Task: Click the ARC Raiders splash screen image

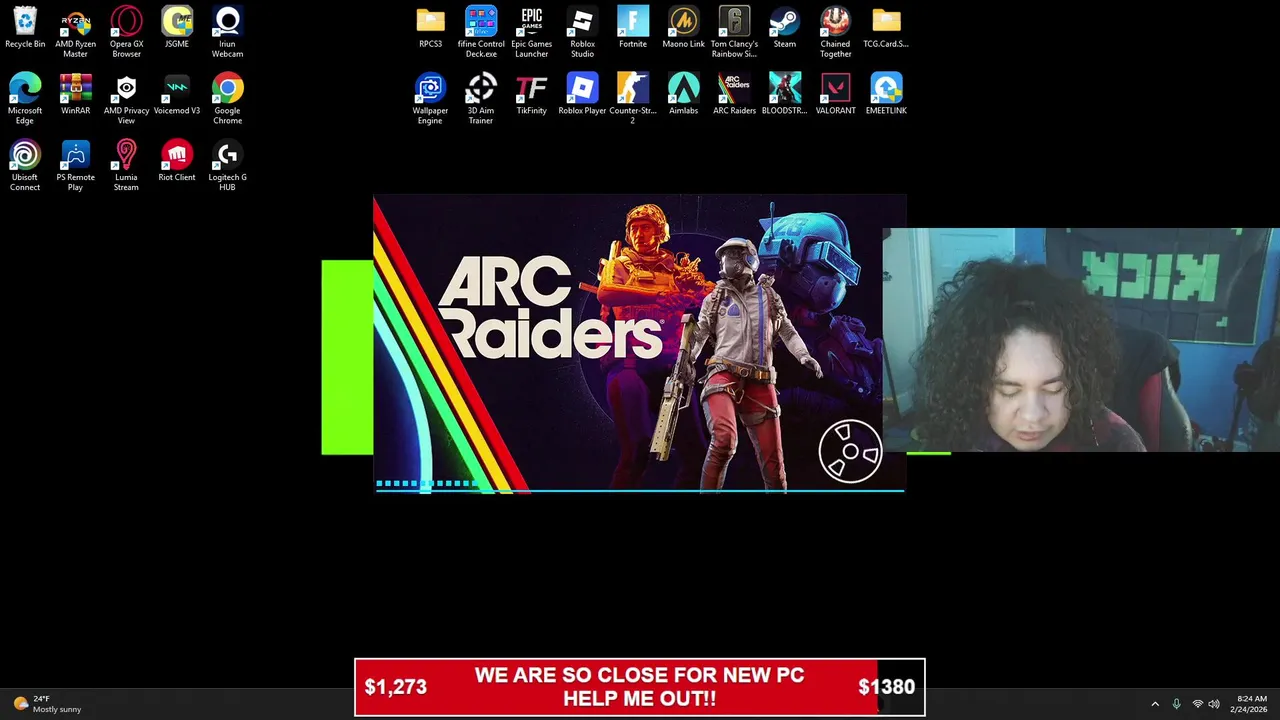Action: 639,343
